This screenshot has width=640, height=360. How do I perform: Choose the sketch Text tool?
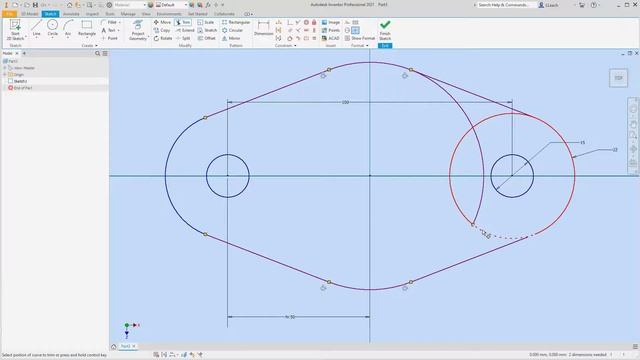tap(109, 30)
